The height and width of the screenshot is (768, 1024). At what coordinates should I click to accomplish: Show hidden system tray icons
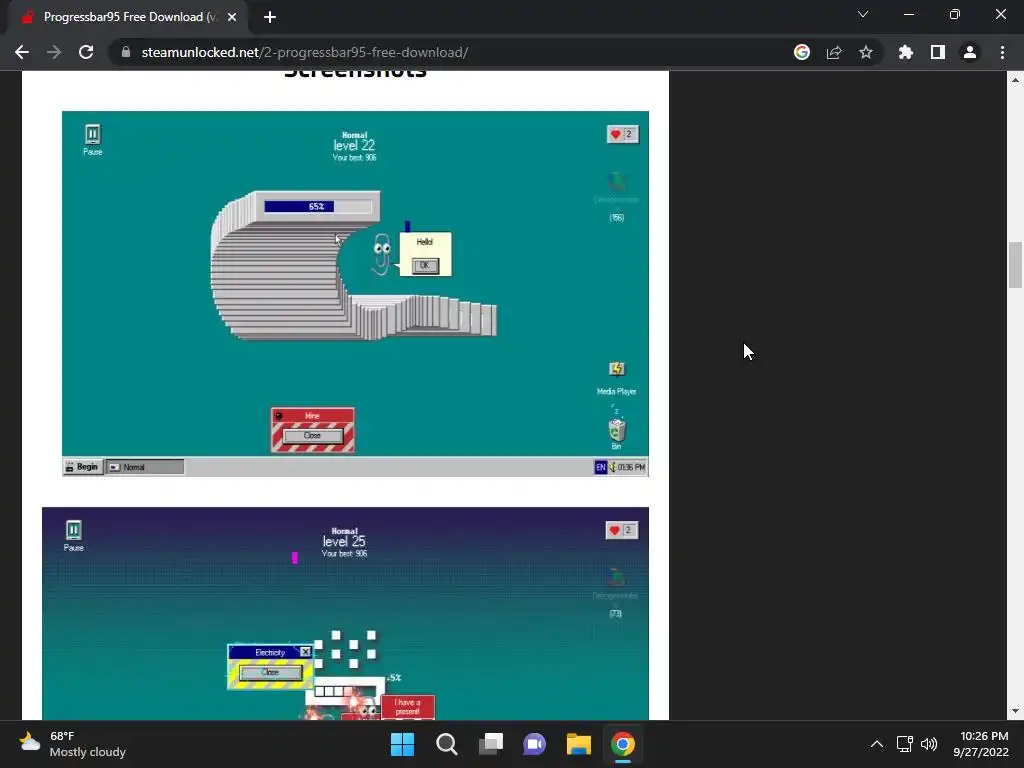[877, 744]
